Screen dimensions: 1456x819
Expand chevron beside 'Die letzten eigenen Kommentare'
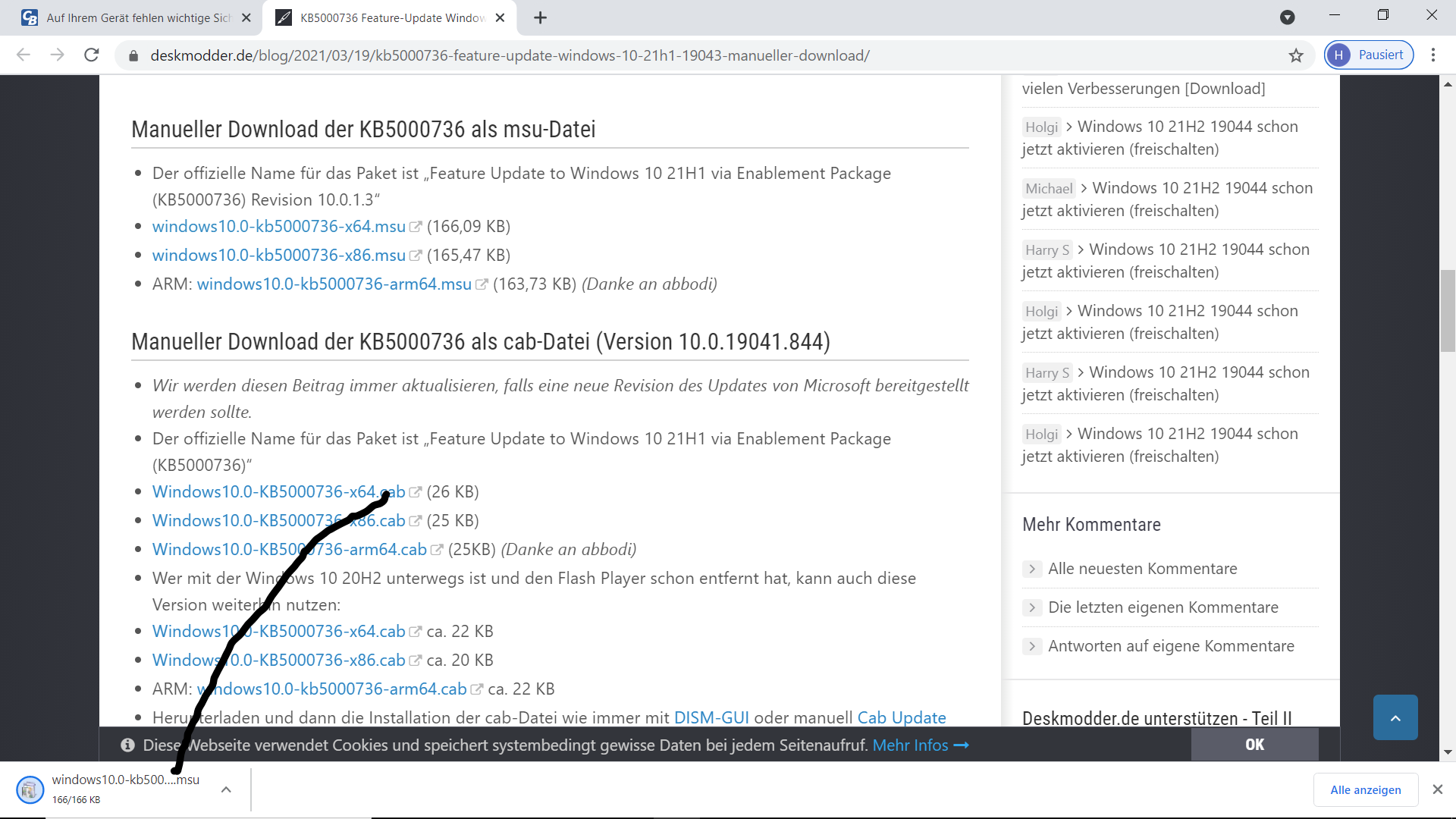pyautogui.click(x=1032, y=607)
